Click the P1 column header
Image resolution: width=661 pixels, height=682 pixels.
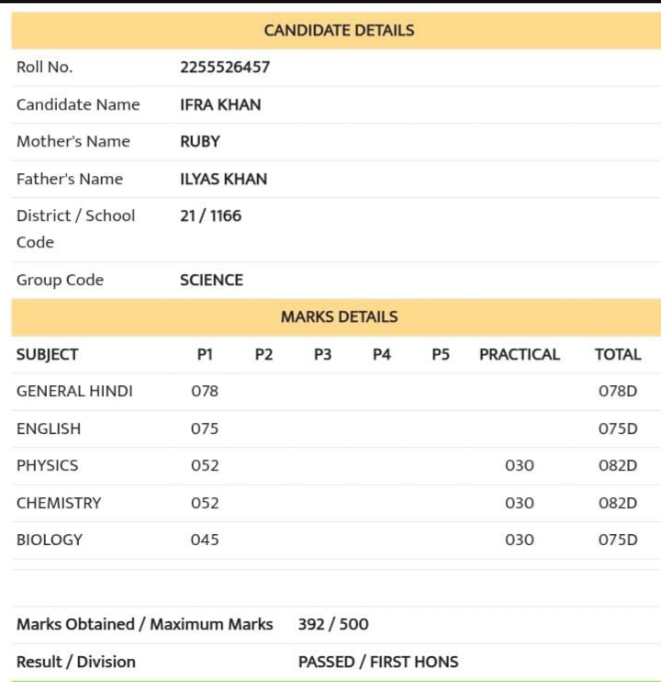205,355
